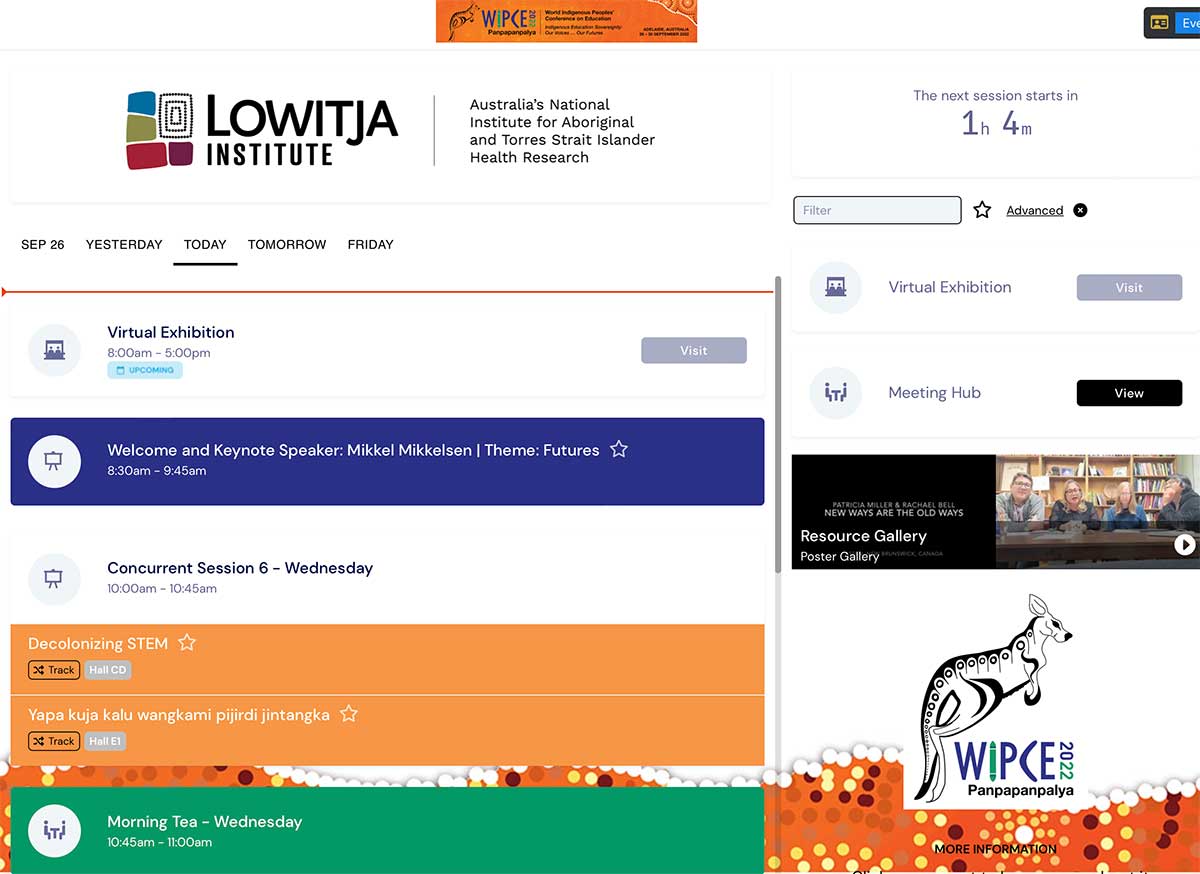The image size is (1200, 874).
Task: Favorite the Welcome and Keynote session star
Action: (x=619, y=449)
